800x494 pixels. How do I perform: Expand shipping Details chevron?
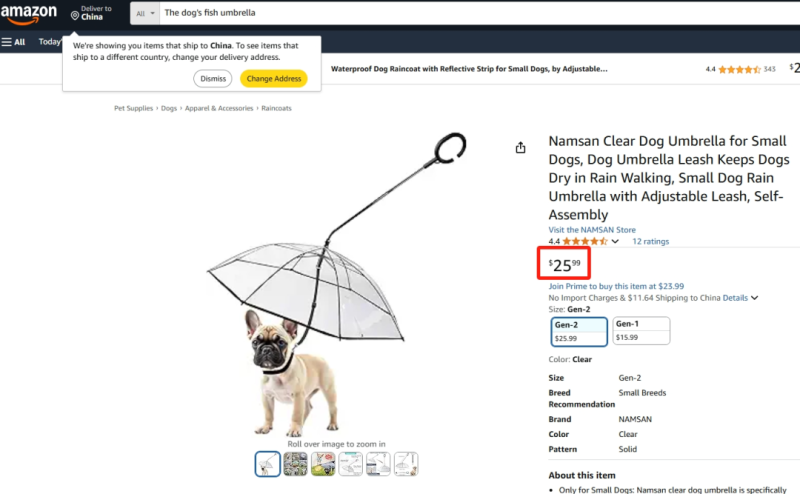[755, 298]
